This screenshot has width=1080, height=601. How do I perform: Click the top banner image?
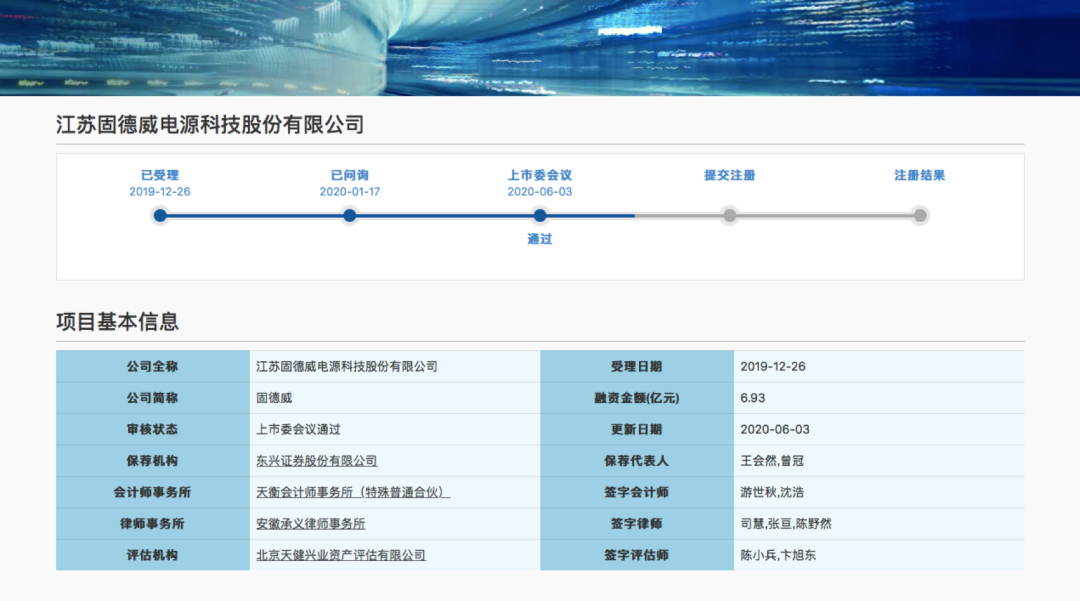[x=540, y=48]
